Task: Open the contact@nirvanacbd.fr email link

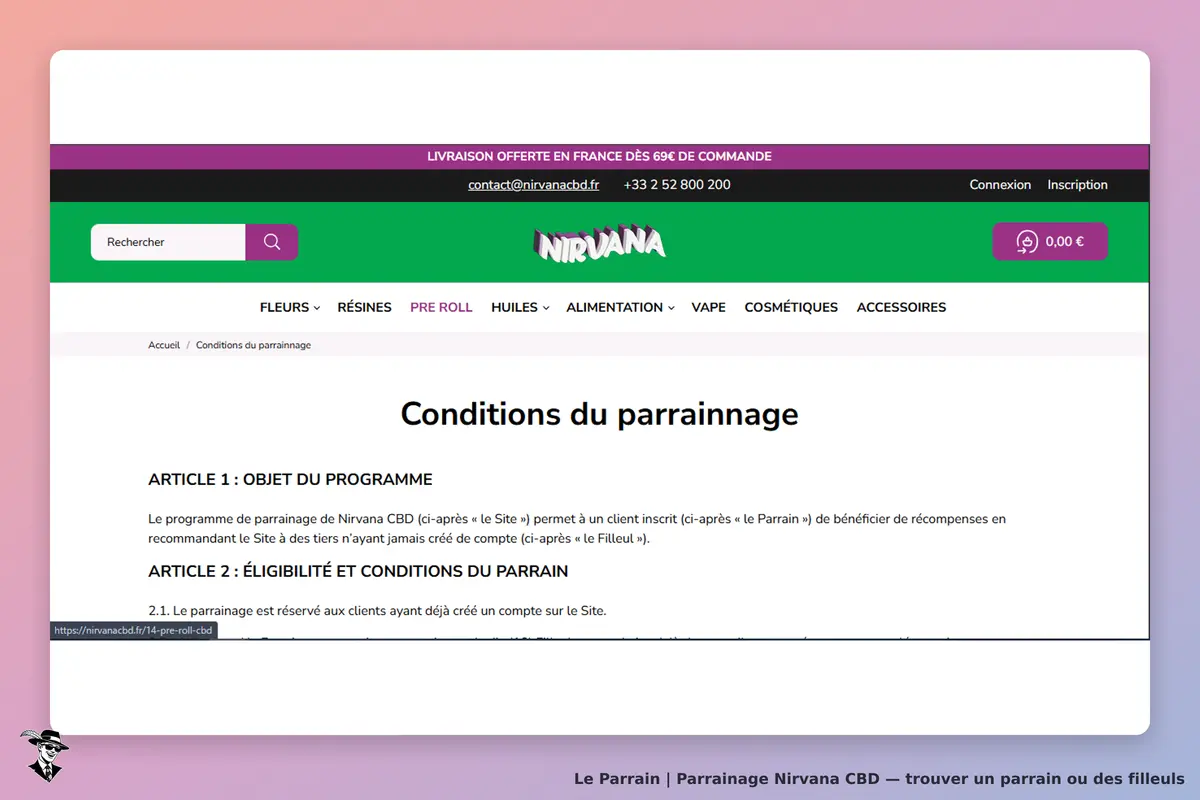Action: pos(534,185)
